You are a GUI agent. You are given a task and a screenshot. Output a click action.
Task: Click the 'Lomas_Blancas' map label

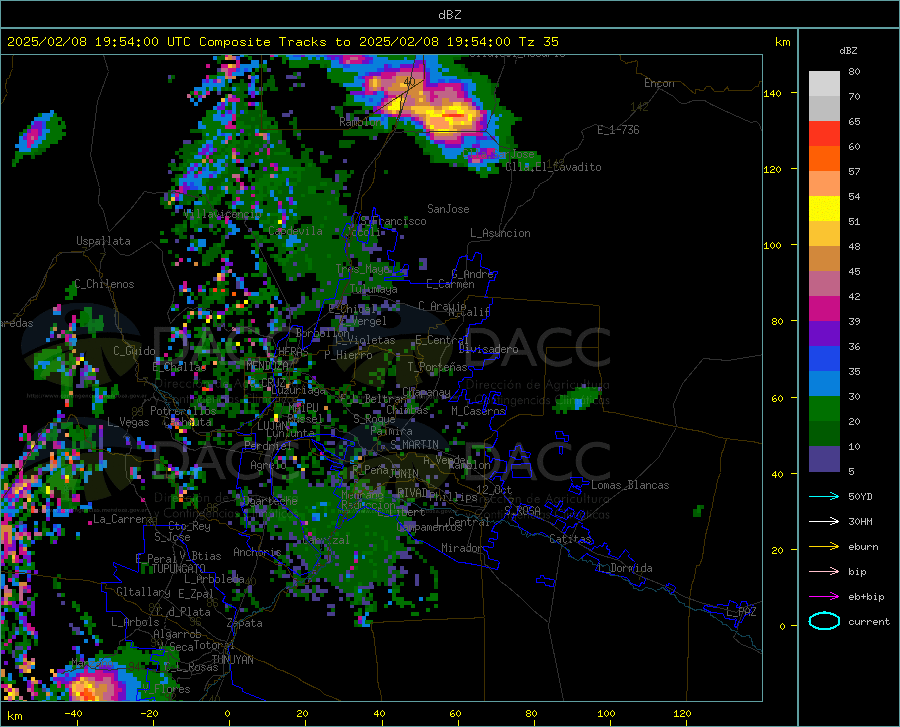630,485
